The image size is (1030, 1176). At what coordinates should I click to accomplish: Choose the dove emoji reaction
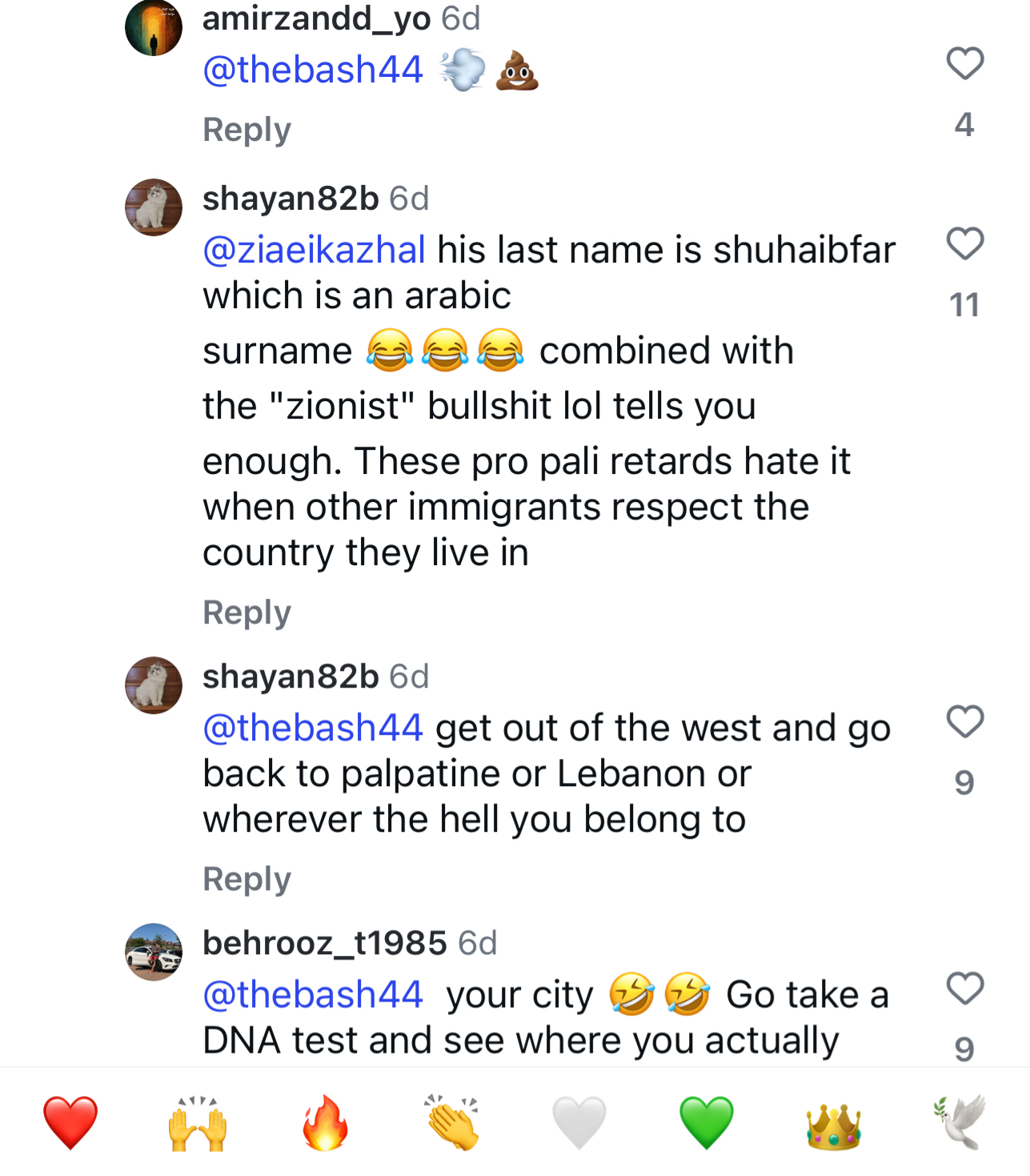[x=960, y=1122]
